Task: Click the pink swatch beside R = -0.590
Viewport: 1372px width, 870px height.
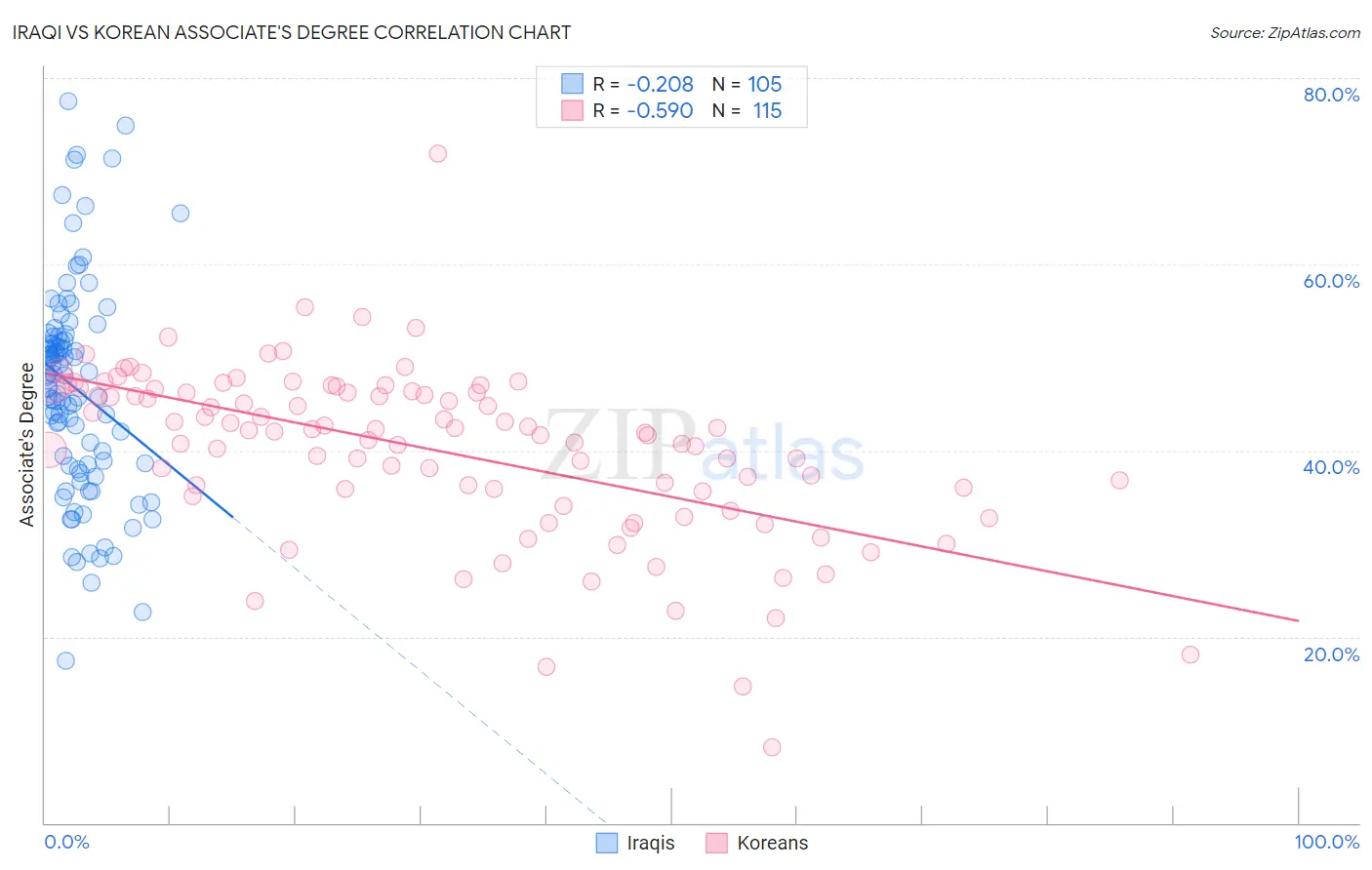Action: 572,110
